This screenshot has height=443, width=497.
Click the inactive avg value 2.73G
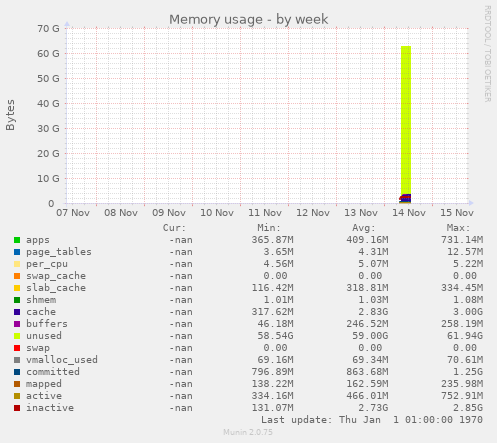(x=373, y=408)
